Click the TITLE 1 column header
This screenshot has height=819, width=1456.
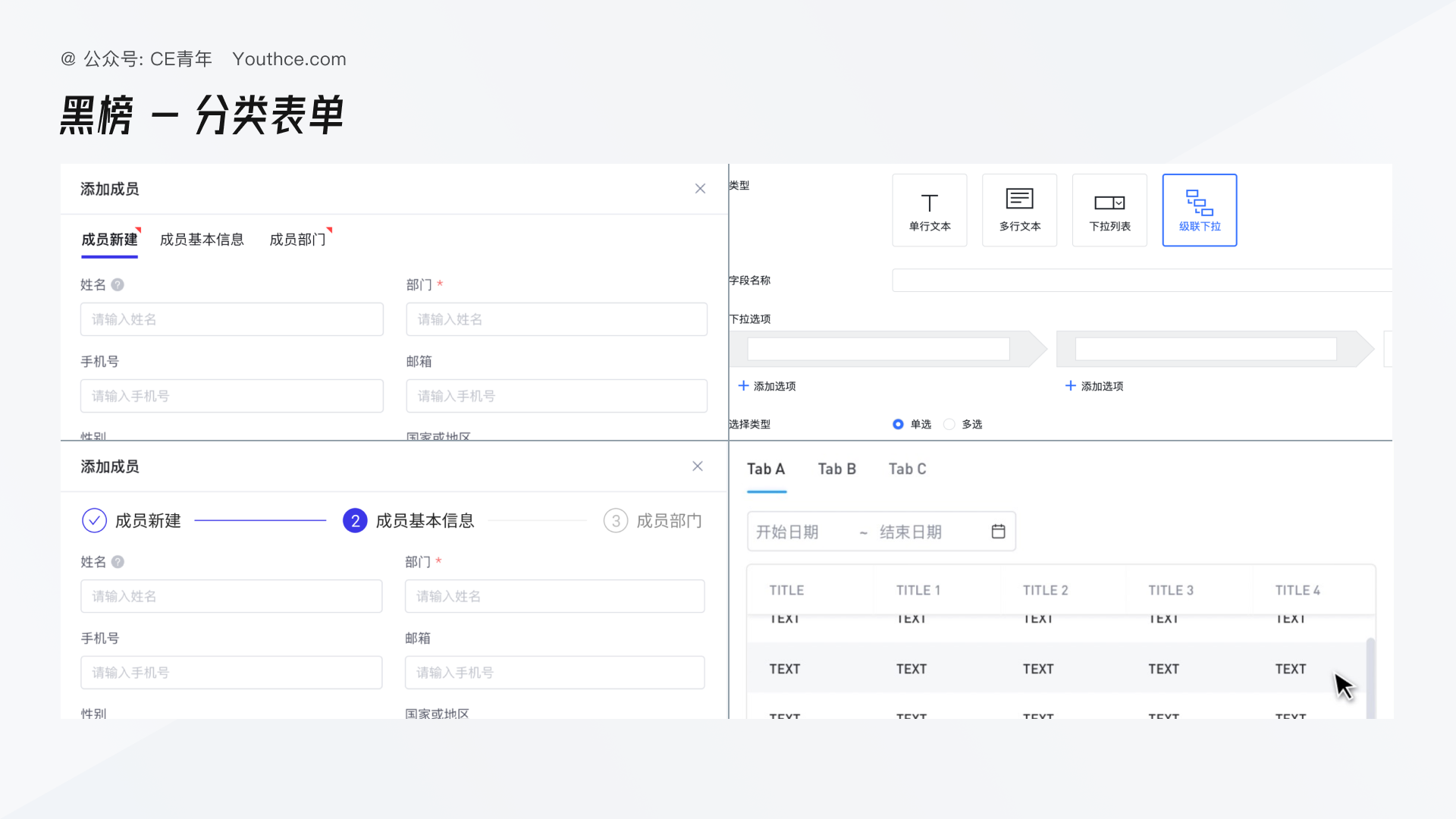pyautogui.click(x=918, y=590)
